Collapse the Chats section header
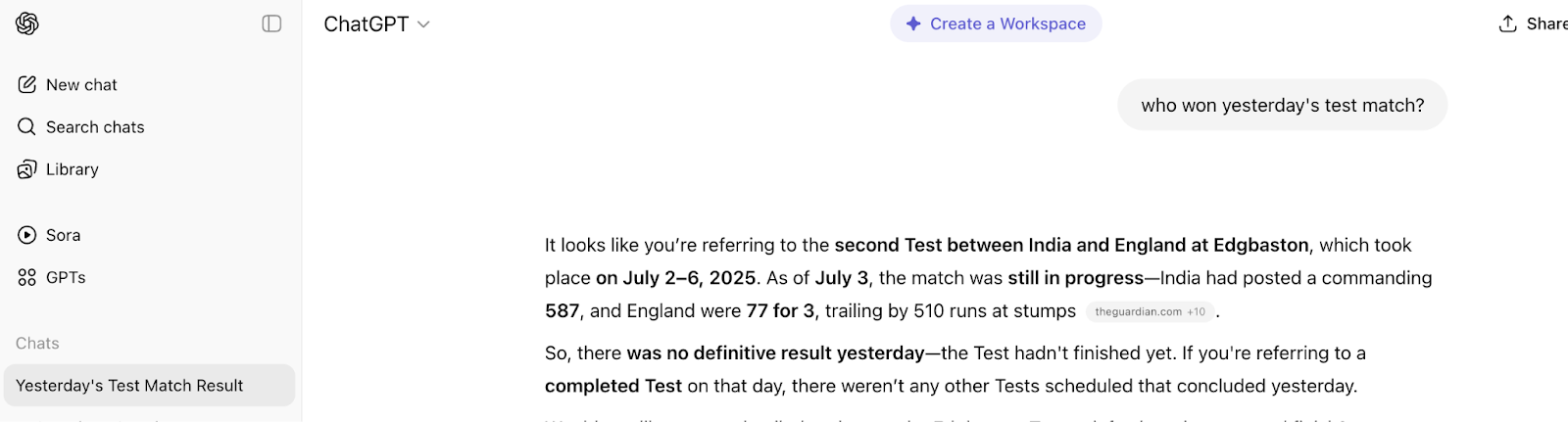 click(x=37, y=344)
